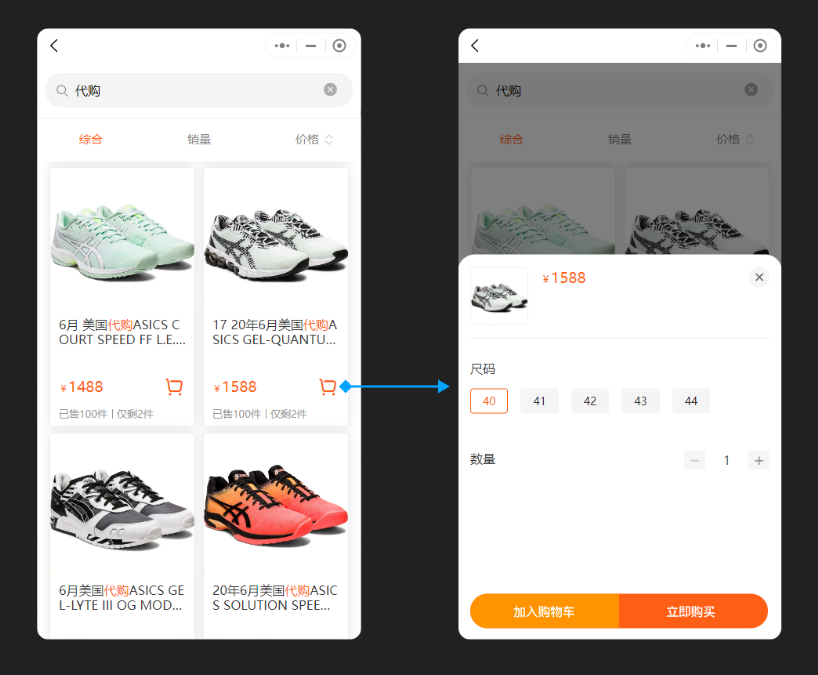Screen dimensions: 818x675
Task: Pick size 43
Action: 641,401
